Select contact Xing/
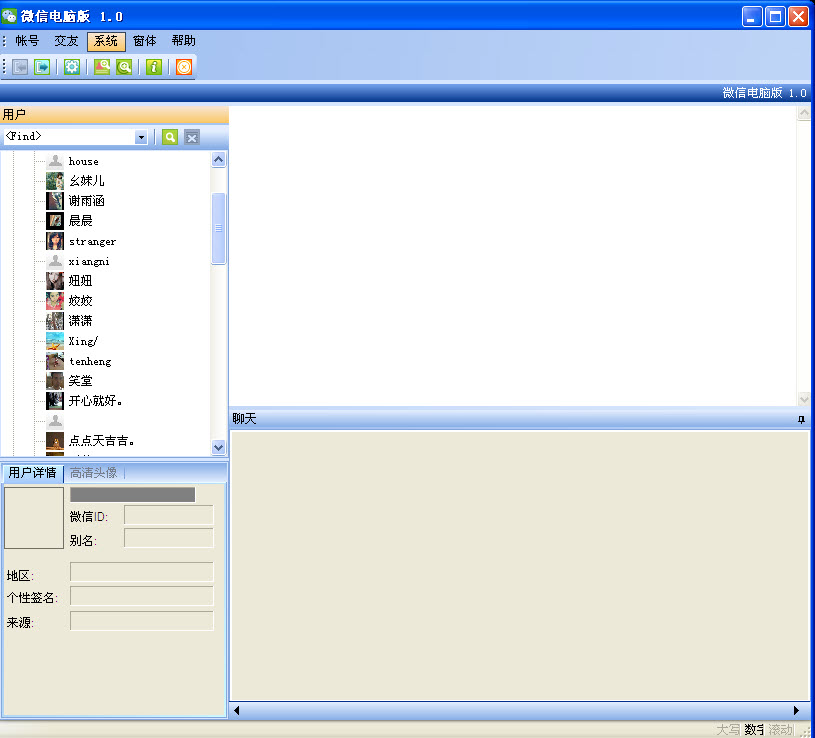 pos(83,341)
